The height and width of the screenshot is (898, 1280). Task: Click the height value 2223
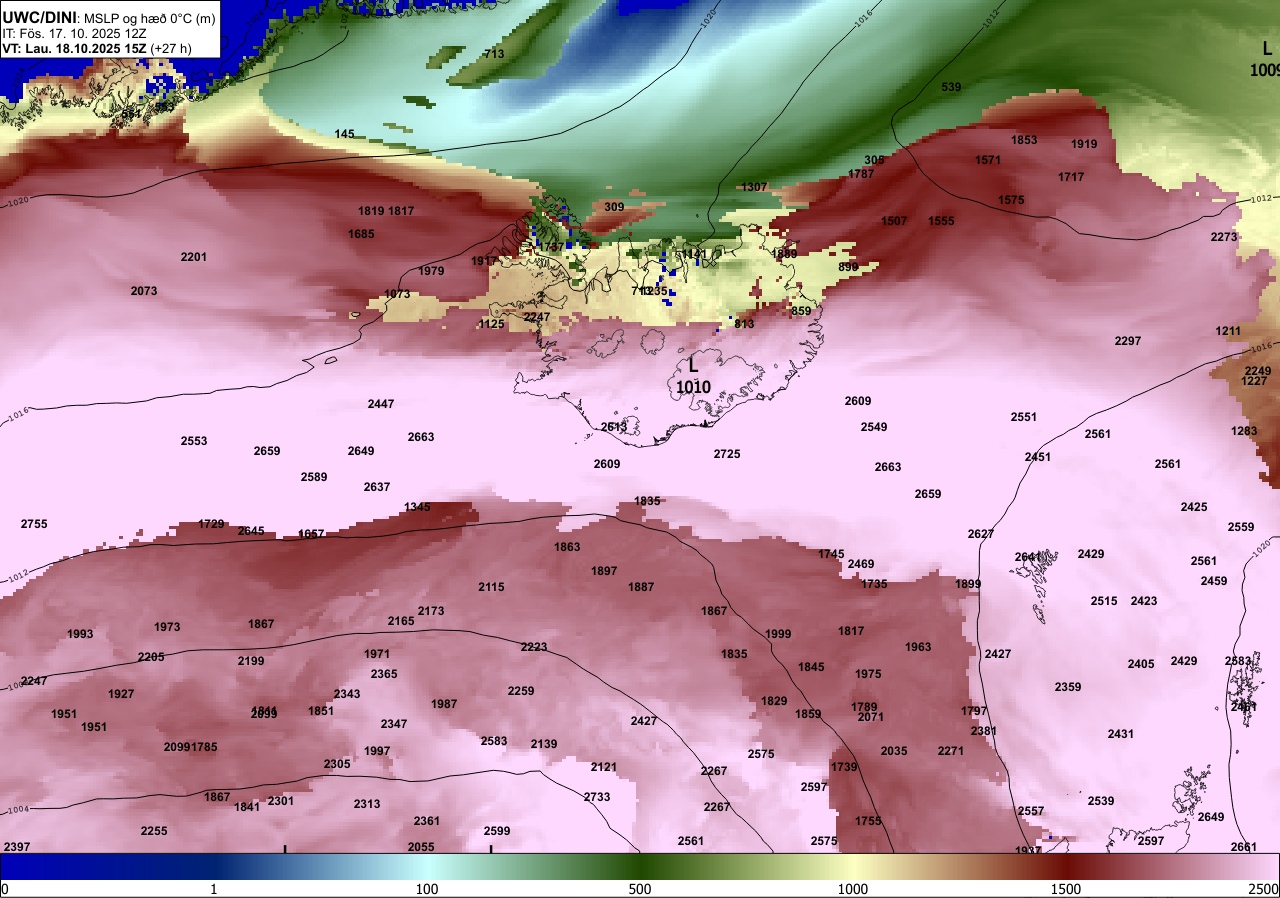click(x=534, y=647)
